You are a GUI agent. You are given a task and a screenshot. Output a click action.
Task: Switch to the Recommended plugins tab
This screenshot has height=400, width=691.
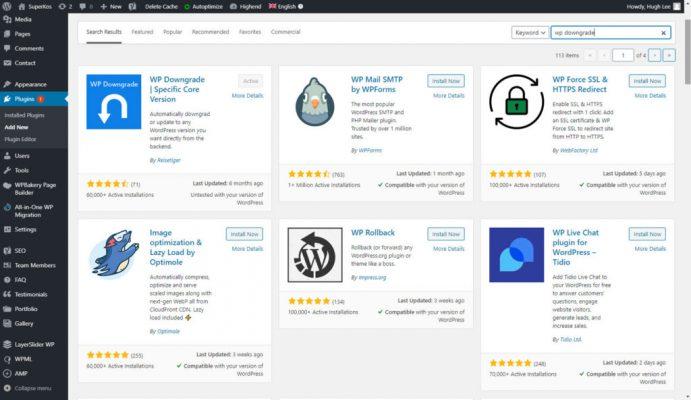point(210,32)
